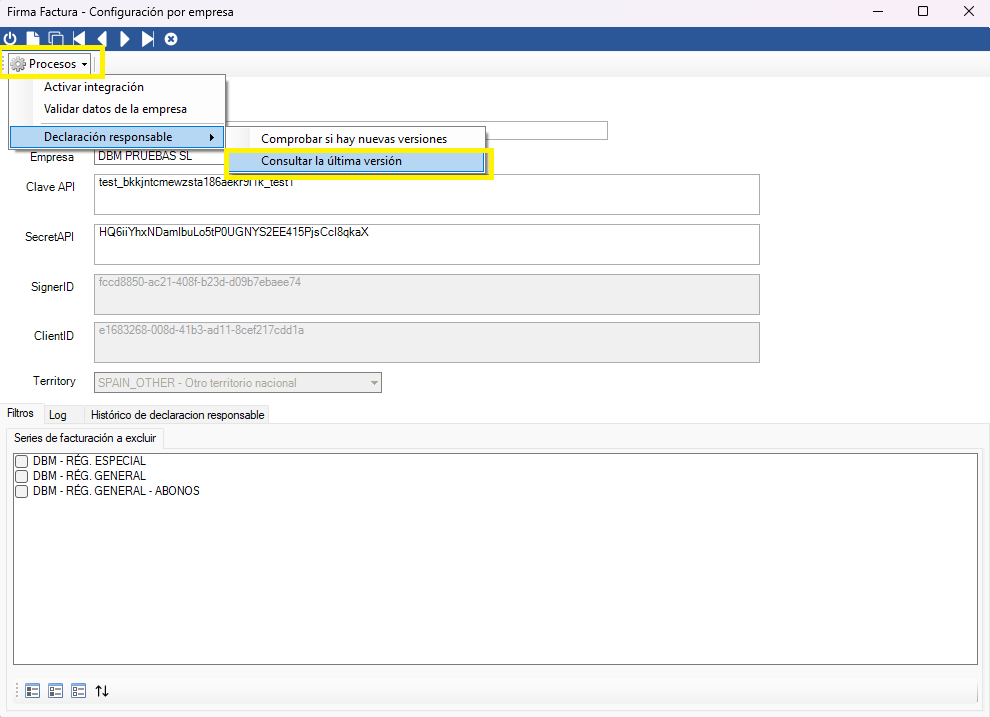Select Consultar la última versión
Screen dimensions: 990x717
click(x=331, y=161)
